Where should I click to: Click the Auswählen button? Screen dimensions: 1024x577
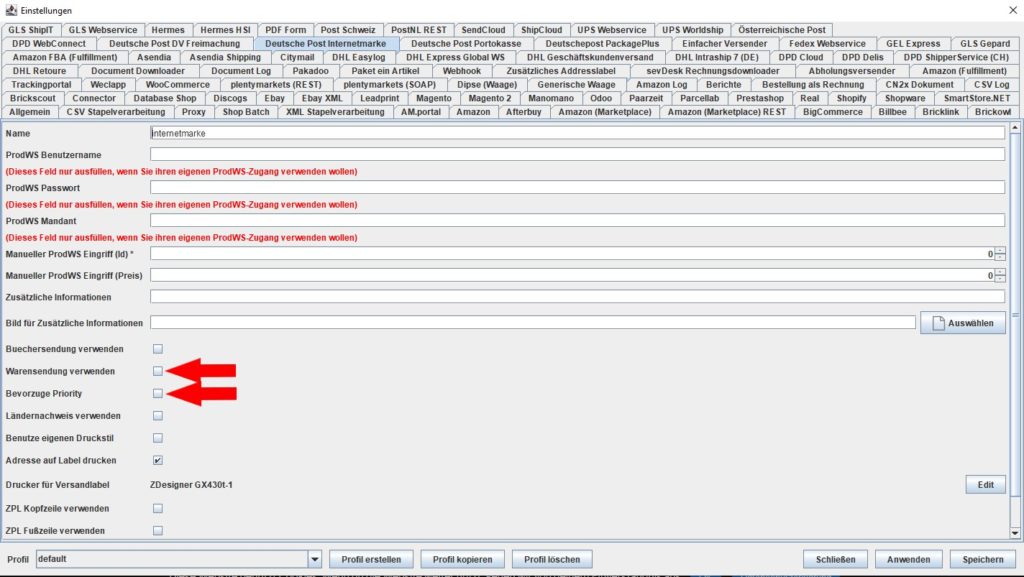[x=963, y=323]
